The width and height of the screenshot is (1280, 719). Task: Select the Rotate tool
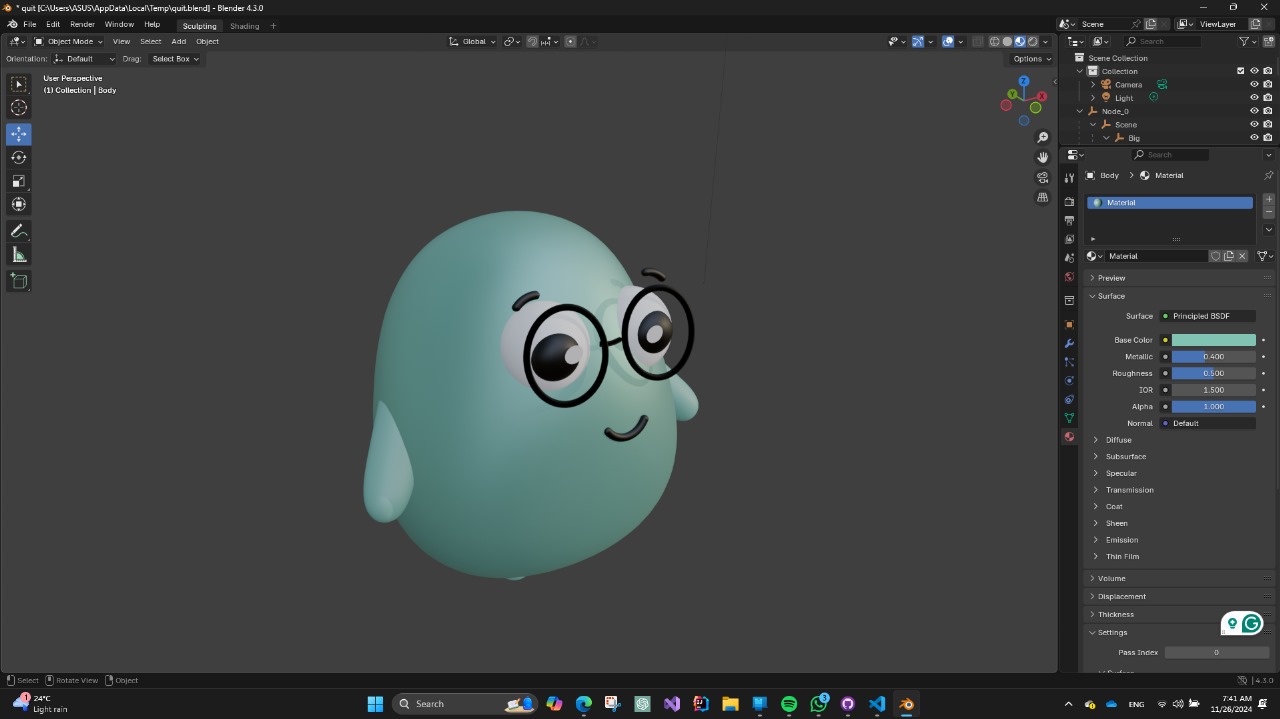click(18, 157)
